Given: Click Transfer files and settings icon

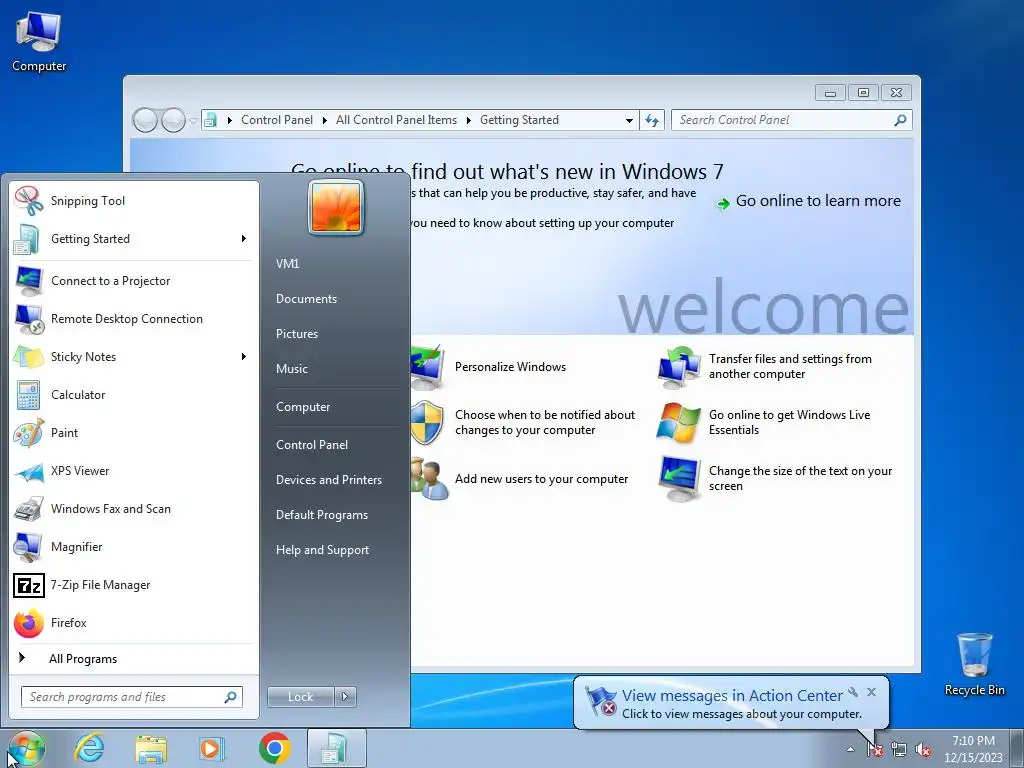Looking at the screenshot, I should [x=679, y=367].
